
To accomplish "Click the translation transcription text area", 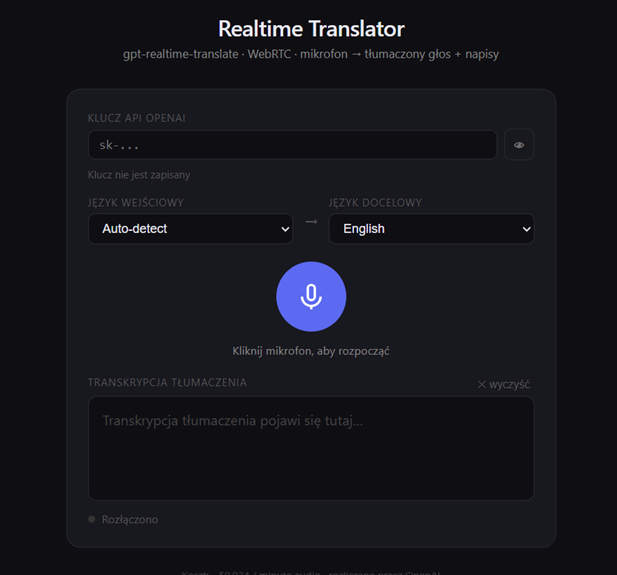I will 311,448.
